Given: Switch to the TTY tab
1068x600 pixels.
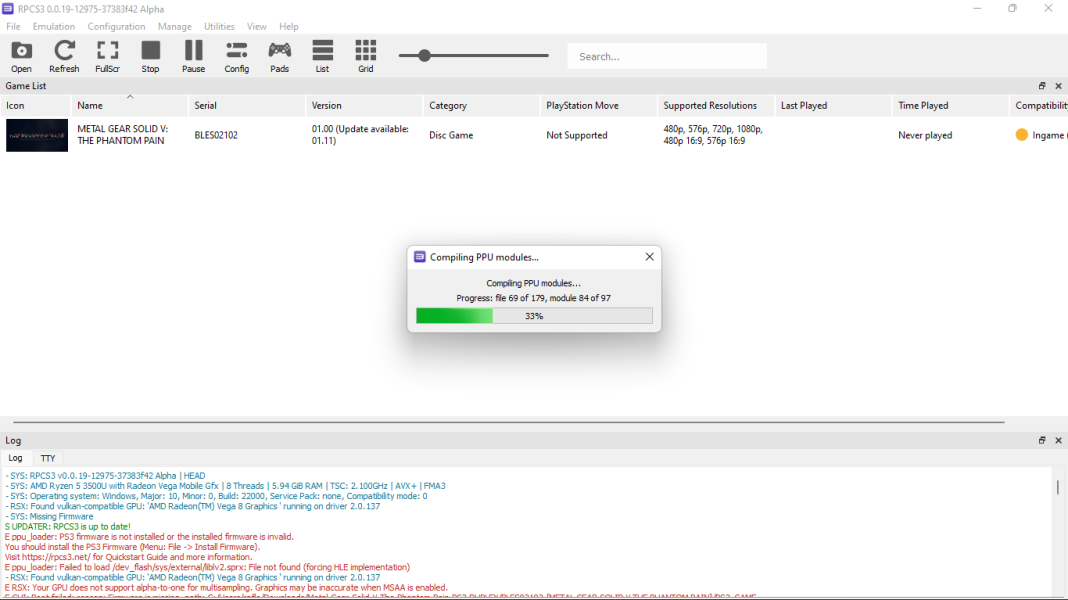Looking at the screenshot, I should click(x=48, y=458).
